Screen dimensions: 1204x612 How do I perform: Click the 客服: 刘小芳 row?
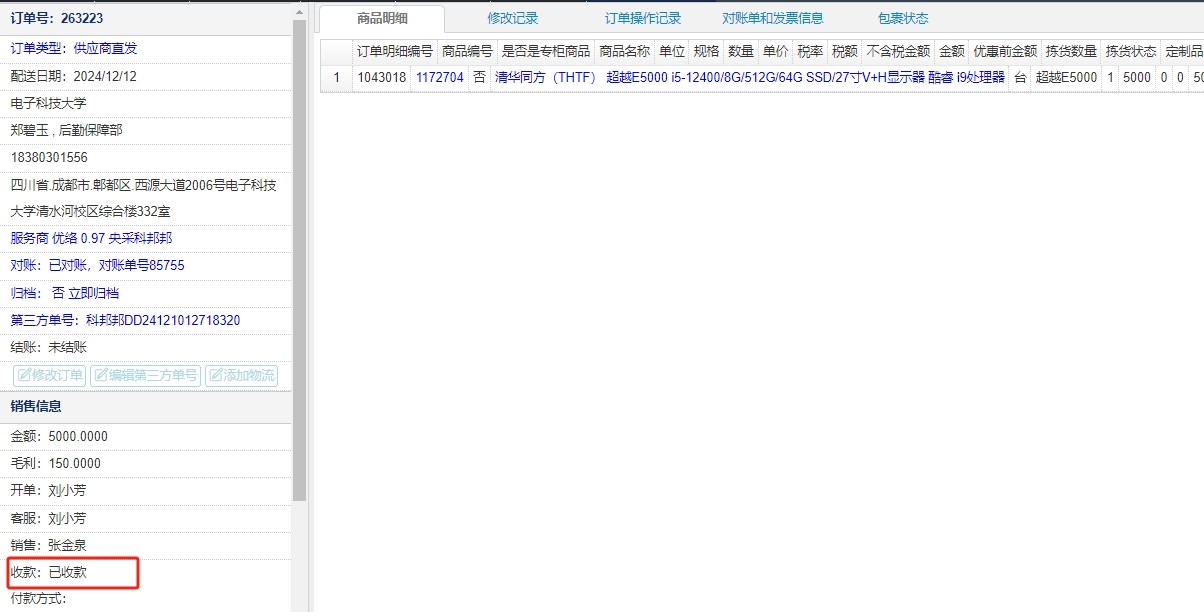point(146,518)
